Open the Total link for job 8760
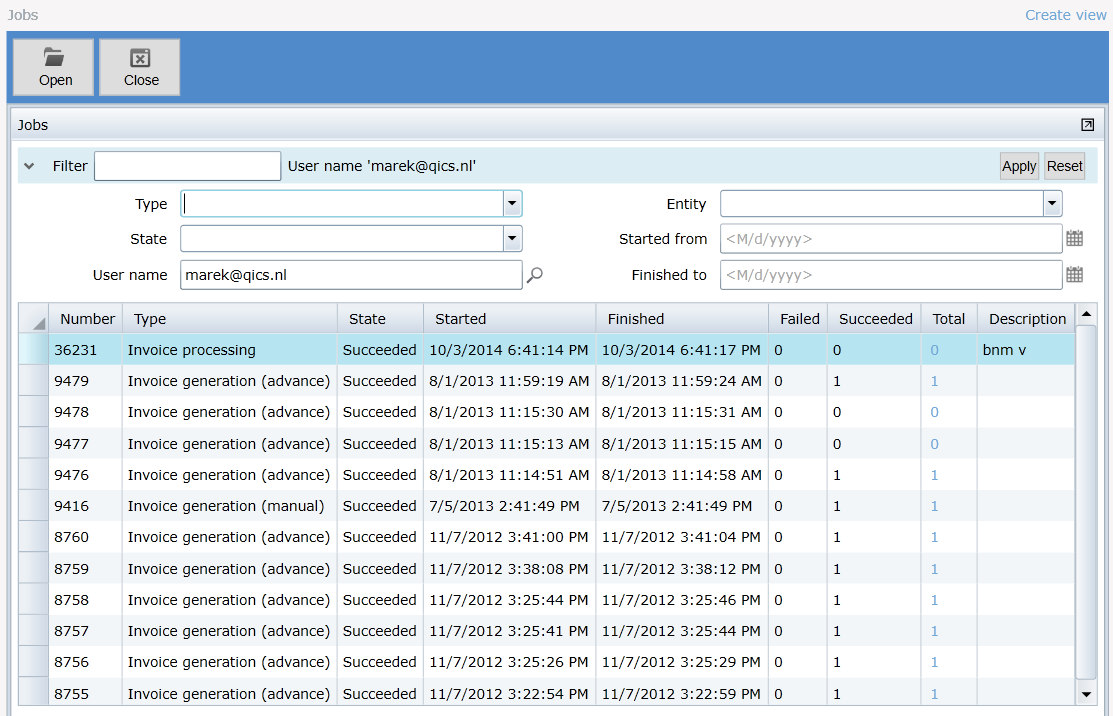Viewport: 1113px width, 716px height. point(934,537)
